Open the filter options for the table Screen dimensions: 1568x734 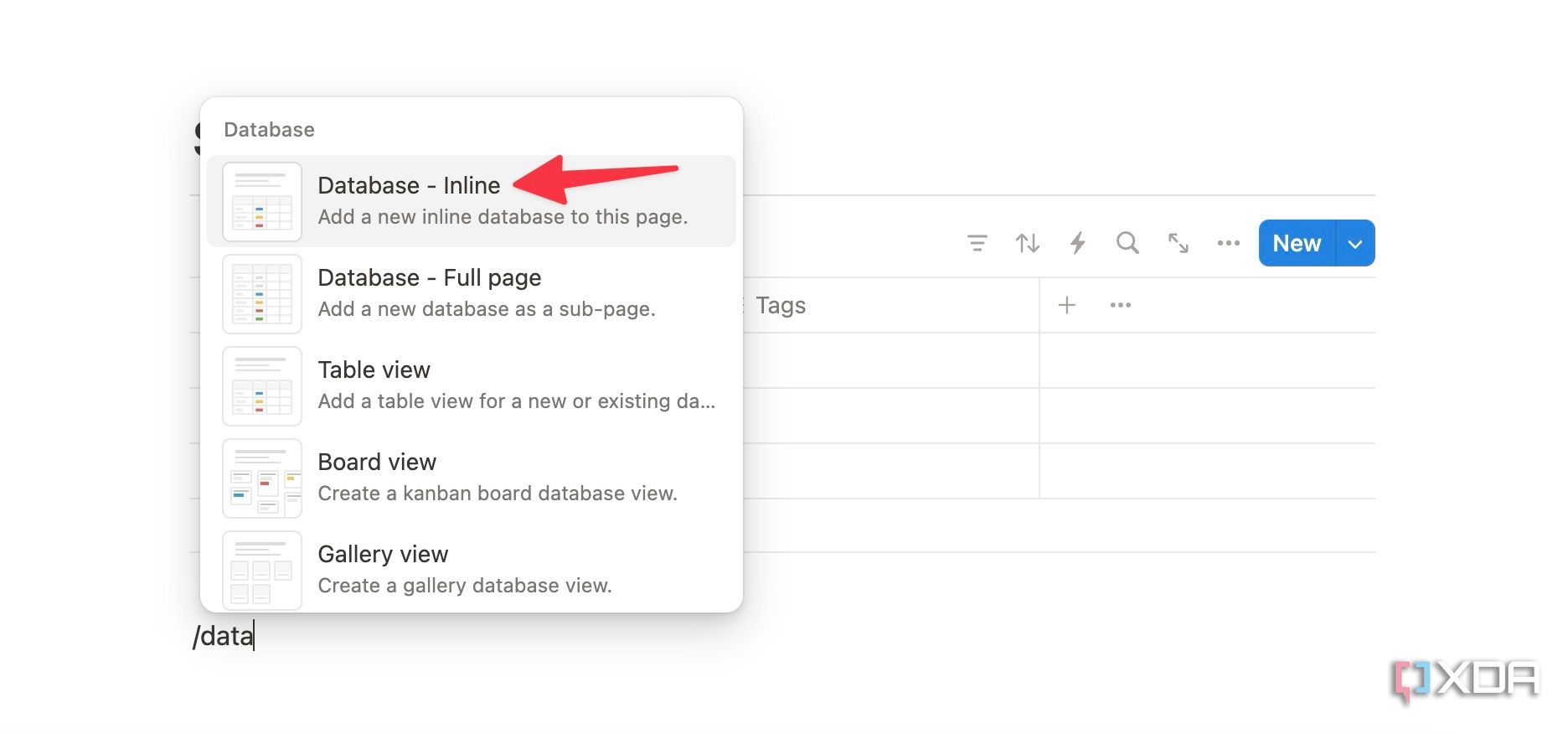pos(976,243)
